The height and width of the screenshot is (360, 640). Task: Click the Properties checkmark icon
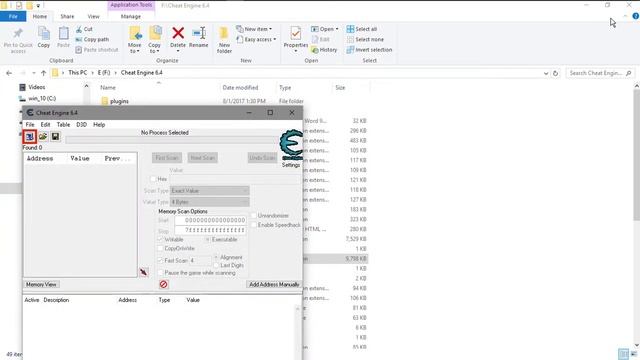[296, 33]
